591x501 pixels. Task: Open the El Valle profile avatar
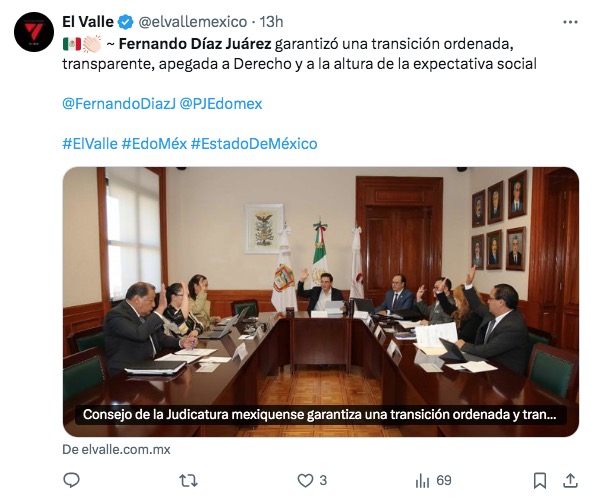34,32
